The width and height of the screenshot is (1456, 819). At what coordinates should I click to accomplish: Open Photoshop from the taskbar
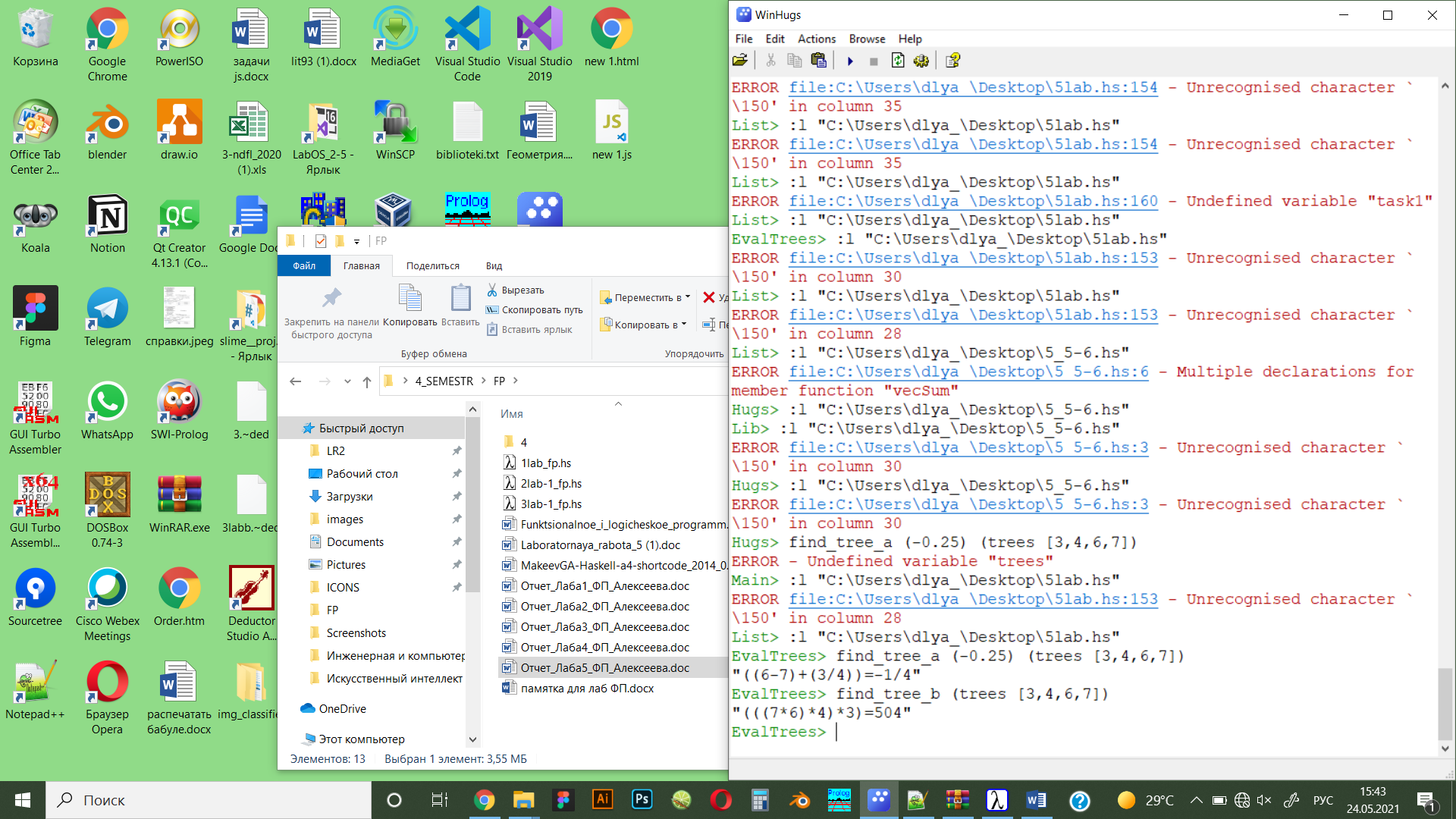click(642, 800)
